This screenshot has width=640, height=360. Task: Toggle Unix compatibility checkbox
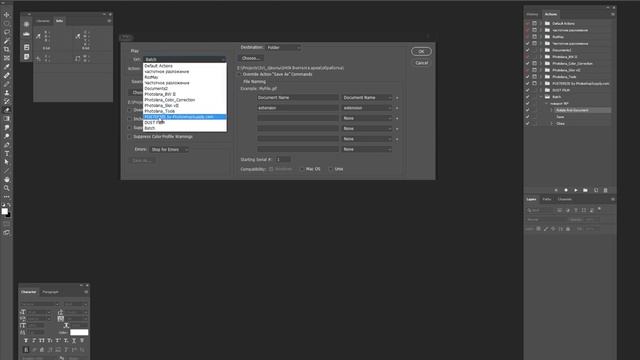(331, 169)
